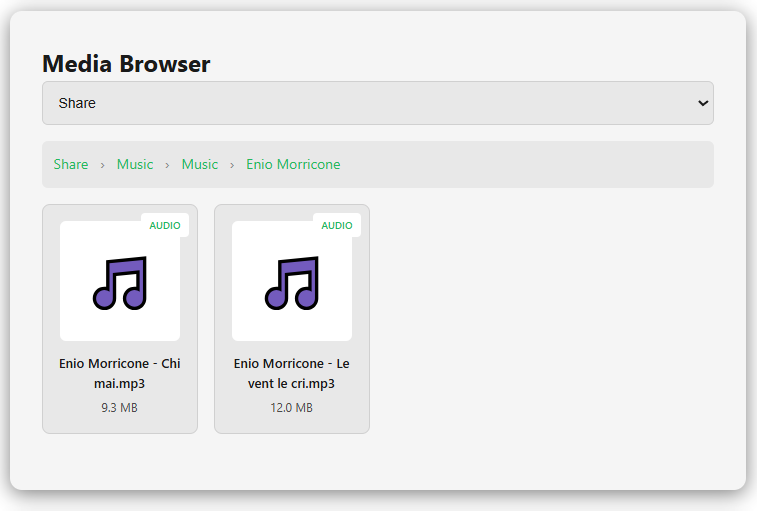The height and width of the screenshot is (511, 757).
Task: Click the chevron between the two Music breadcrumbs
Action: (167, 165)
